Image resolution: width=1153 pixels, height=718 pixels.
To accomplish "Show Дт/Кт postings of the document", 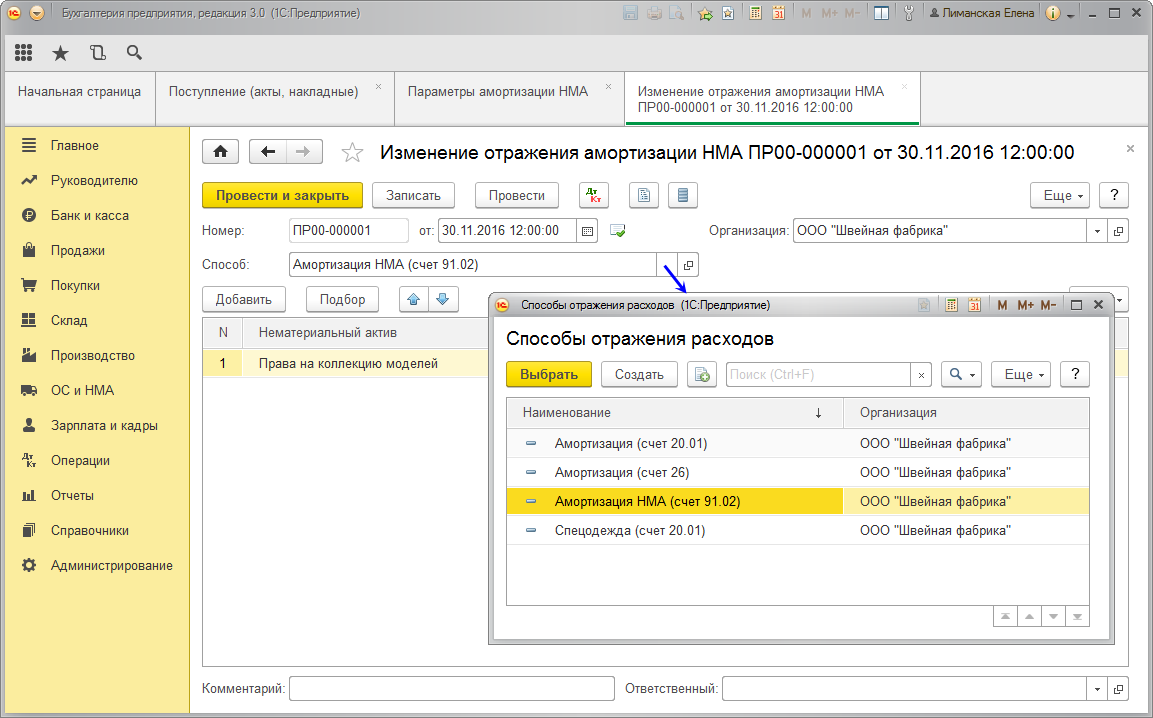I will point(594,195).
